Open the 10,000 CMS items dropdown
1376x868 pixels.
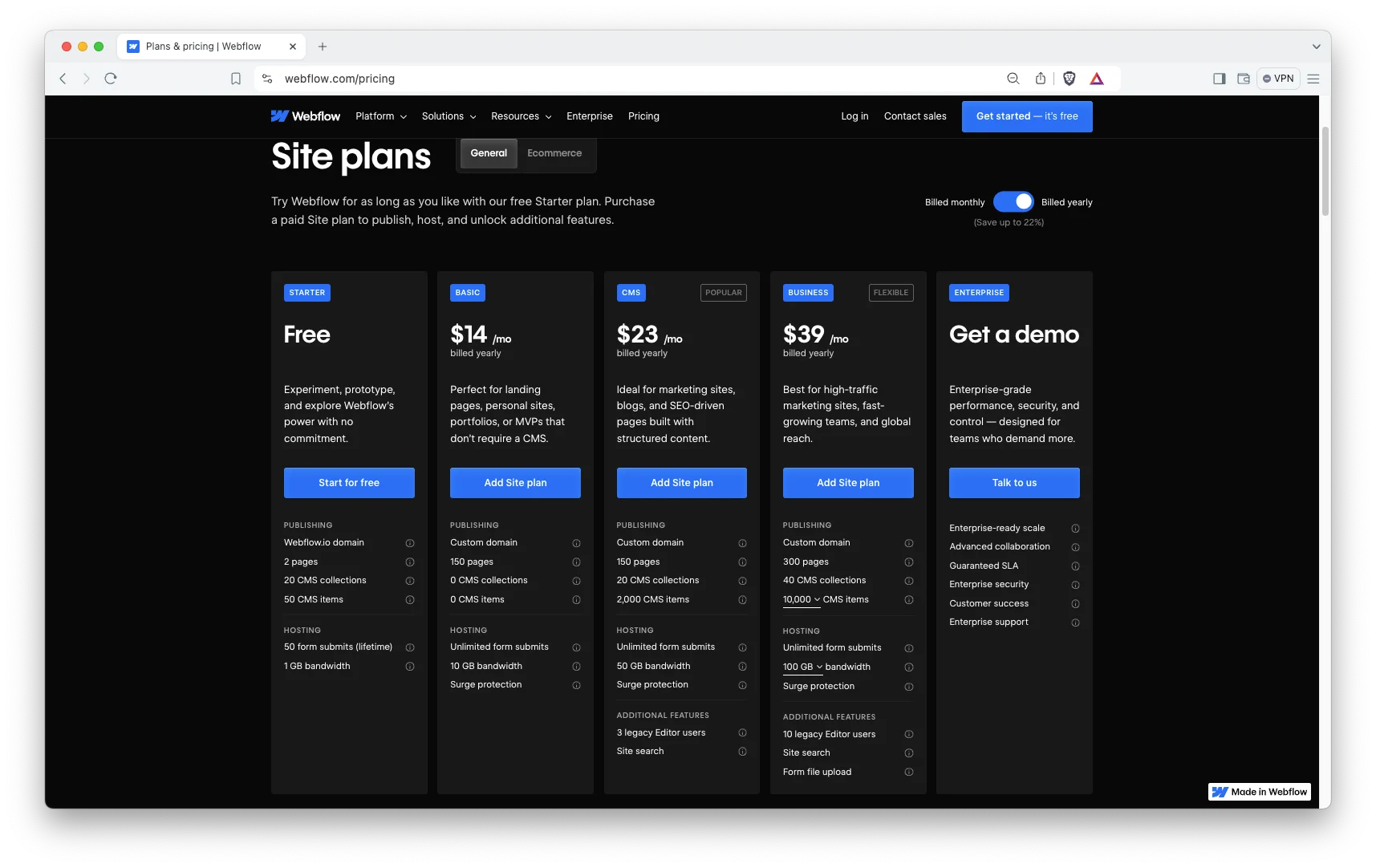tap(802, 600)
